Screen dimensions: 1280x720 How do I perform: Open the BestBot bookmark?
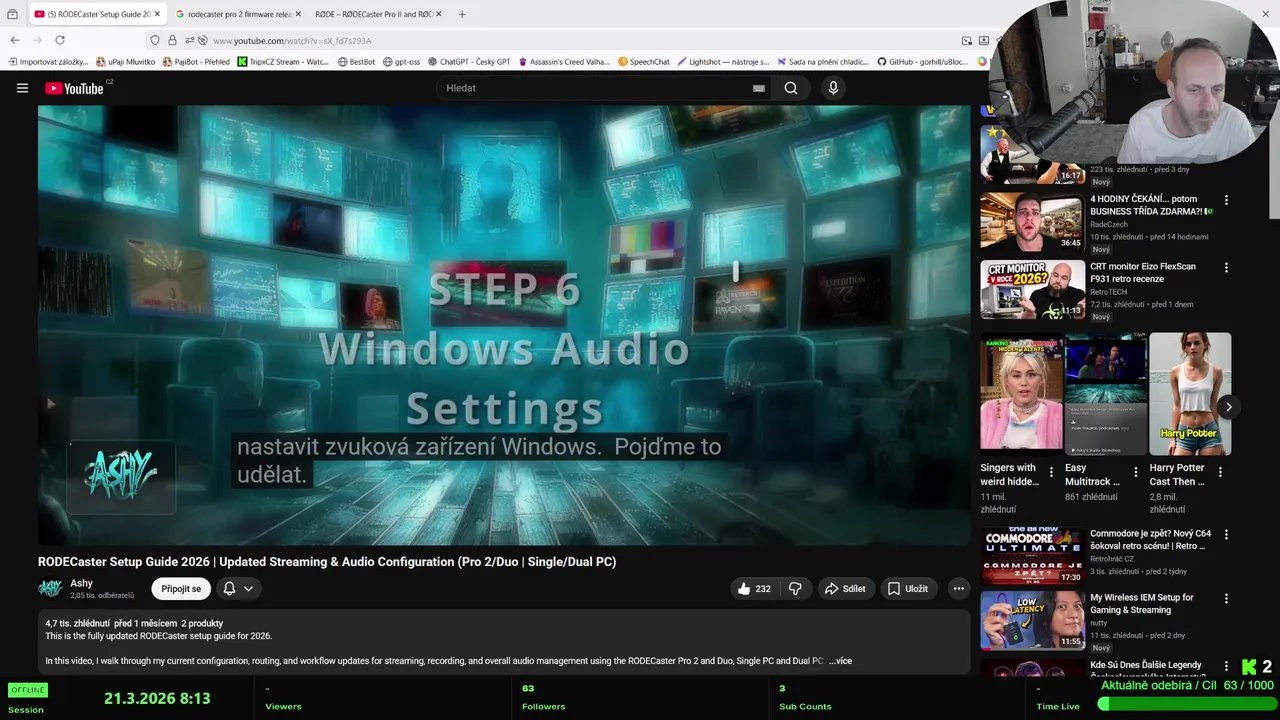point(356,62)
